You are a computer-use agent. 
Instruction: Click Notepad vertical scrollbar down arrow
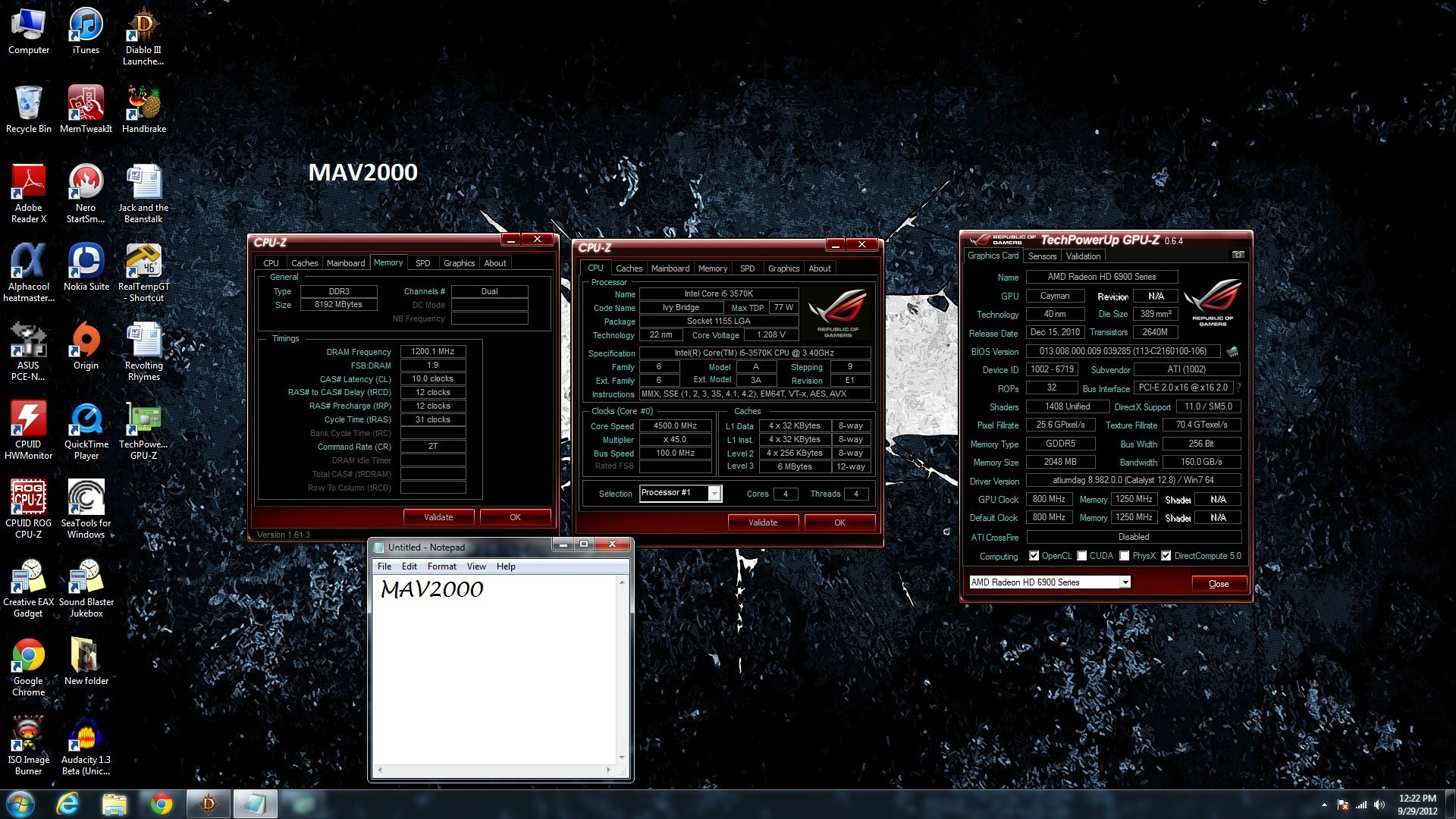(622, 758)
